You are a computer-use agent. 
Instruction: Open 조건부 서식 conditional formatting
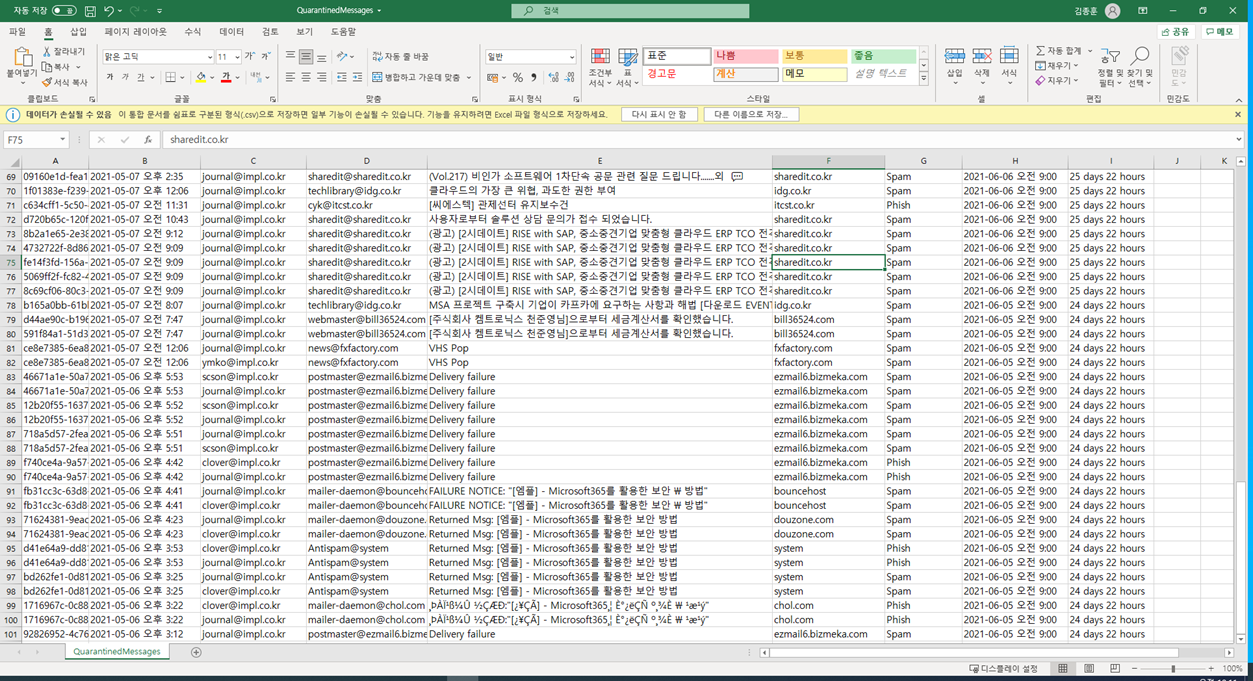click(x=600, y=68)
